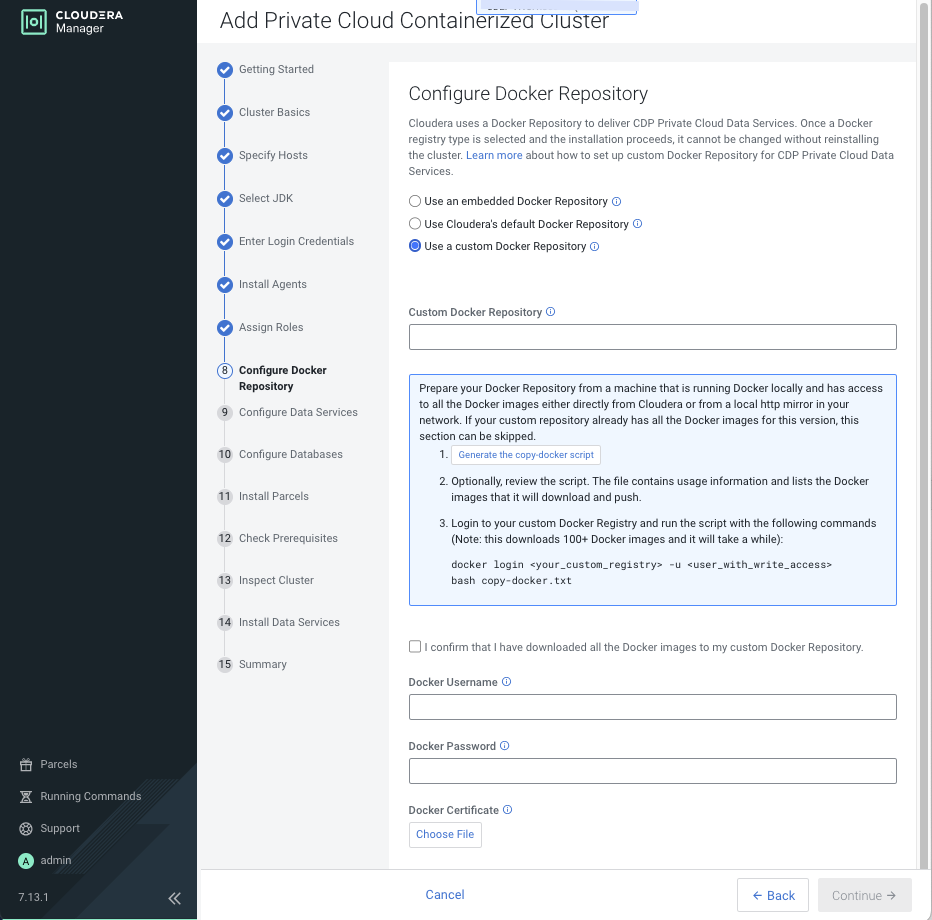
Task: Click the bash copy-docker.txt command text
Action: (x=511, y=581)
